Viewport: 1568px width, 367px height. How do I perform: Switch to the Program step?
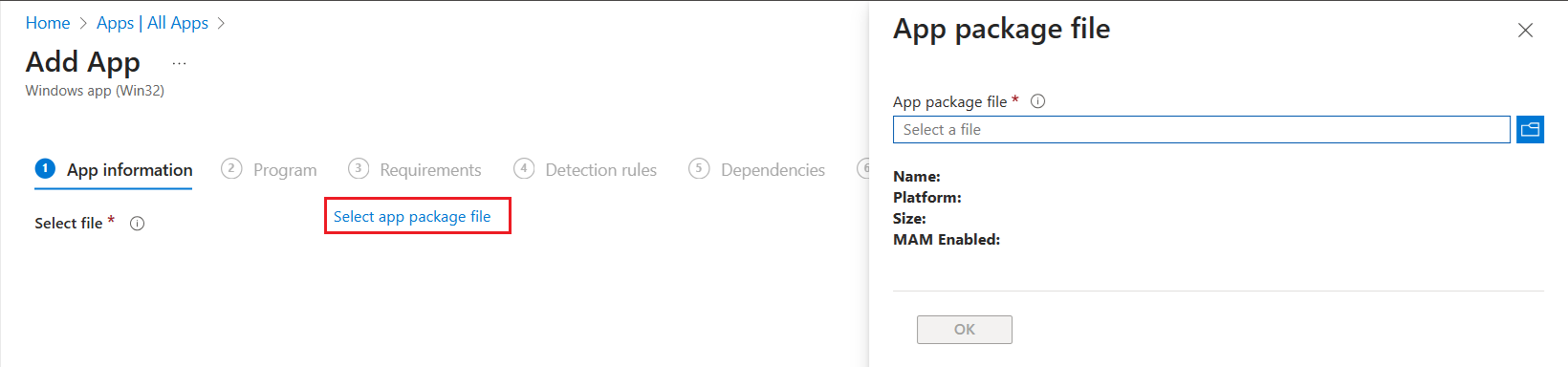tap(269, 169)
